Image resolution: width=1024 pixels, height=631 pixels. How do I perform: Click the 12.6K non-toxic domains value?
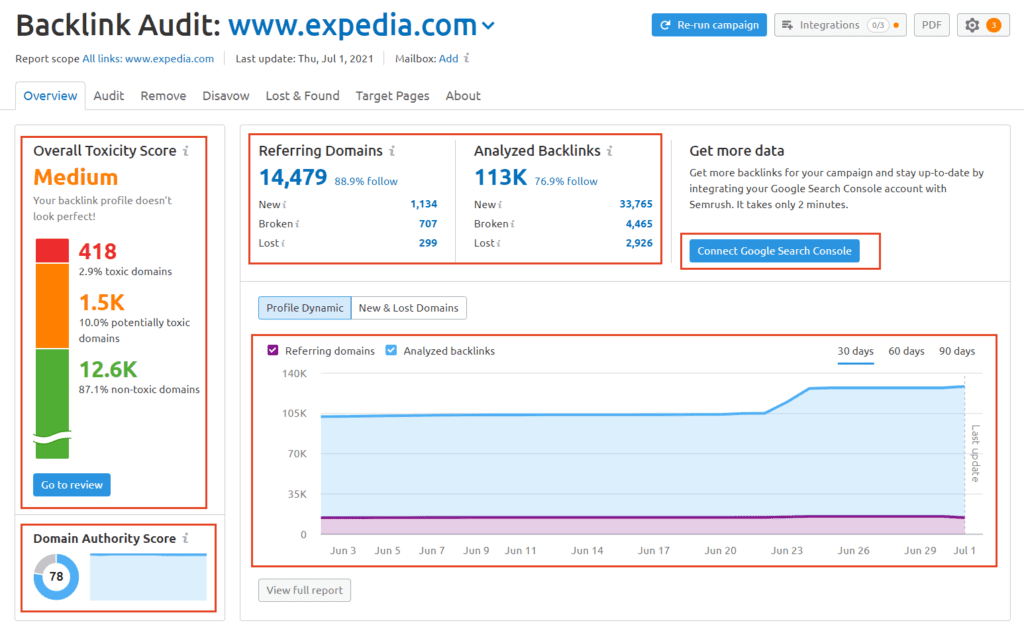[x=108, y=369]
